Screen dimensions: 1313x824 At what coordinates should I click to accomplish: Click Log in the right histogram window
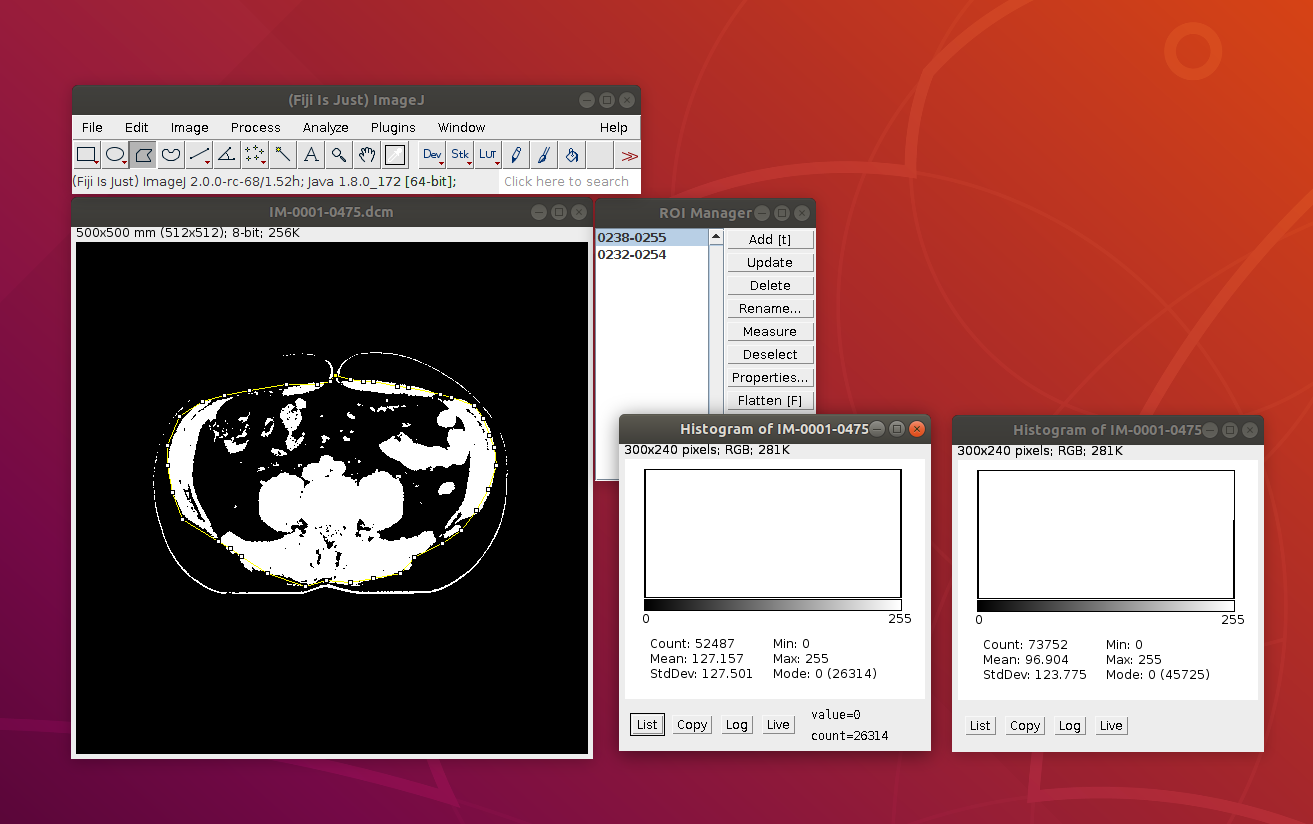pyautogui.click(x=1070, y=726)
